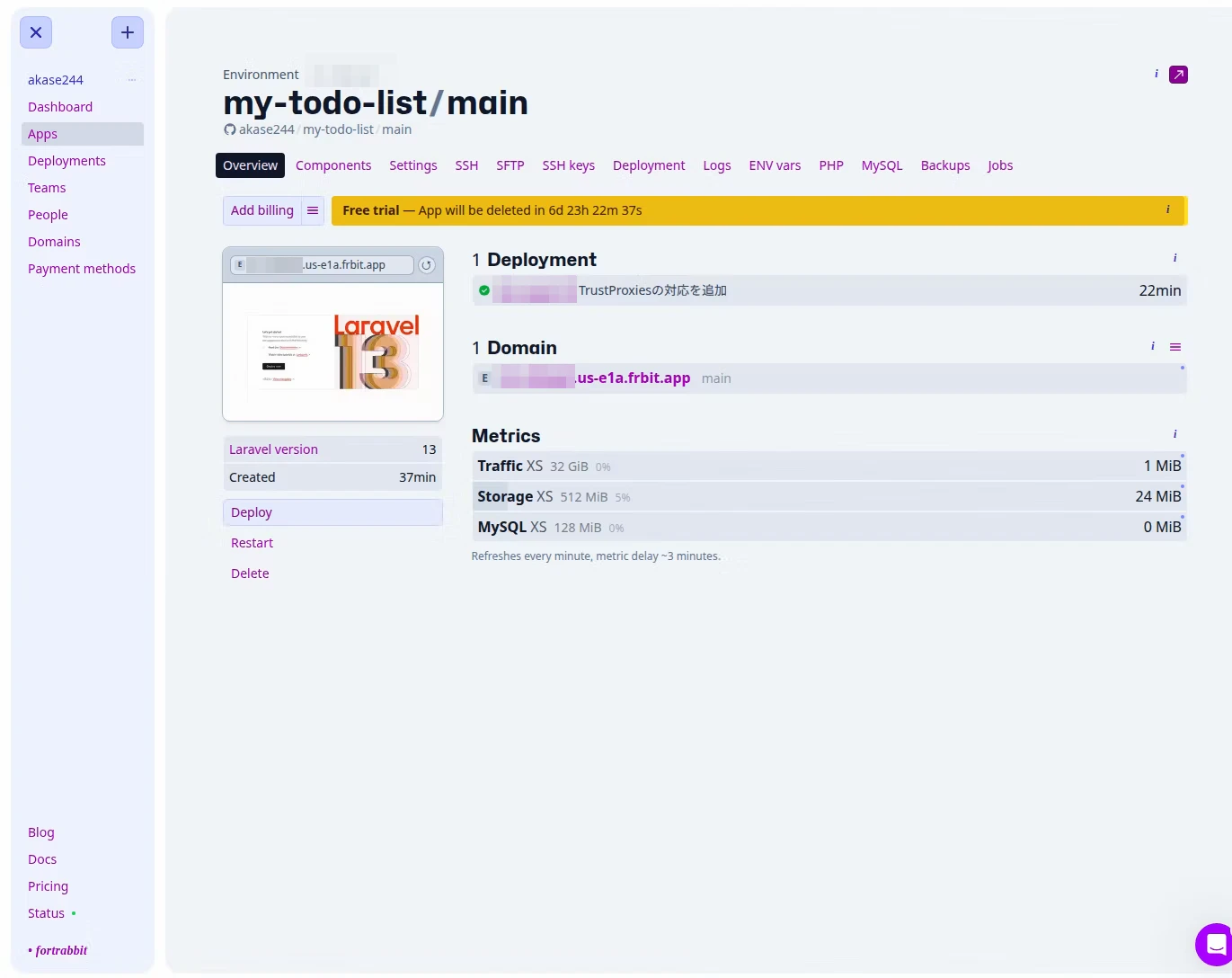Screen dimensions: 1232x978
Task: Click the MySQL XS metric row
Action: coord(829,527)
